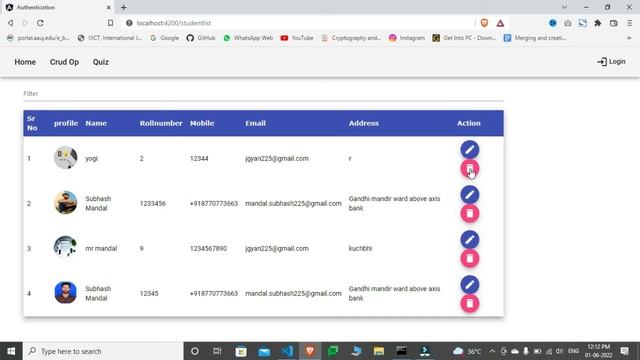
Task: Open GitHub bookmark
Action: coord(201,38)
